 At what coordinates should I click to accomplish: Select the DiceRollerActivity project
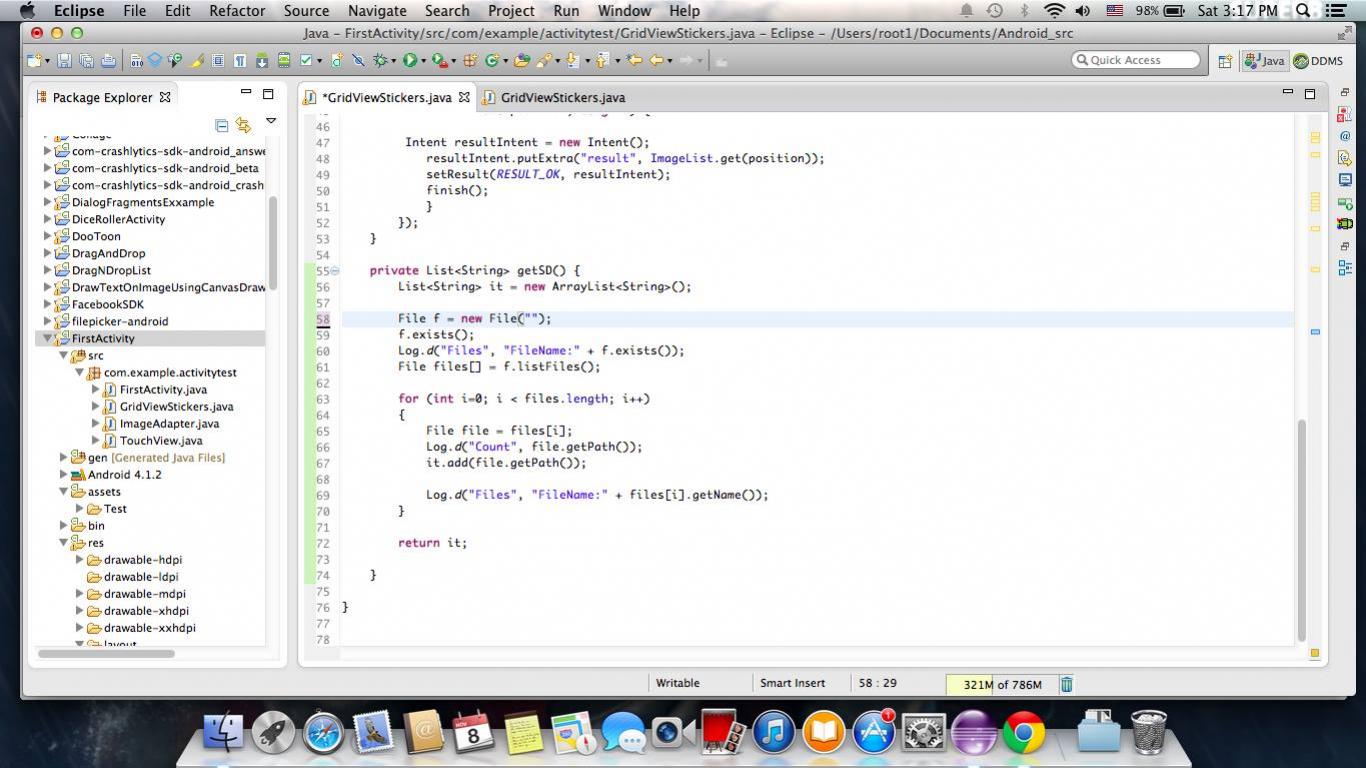coord(118,219)
